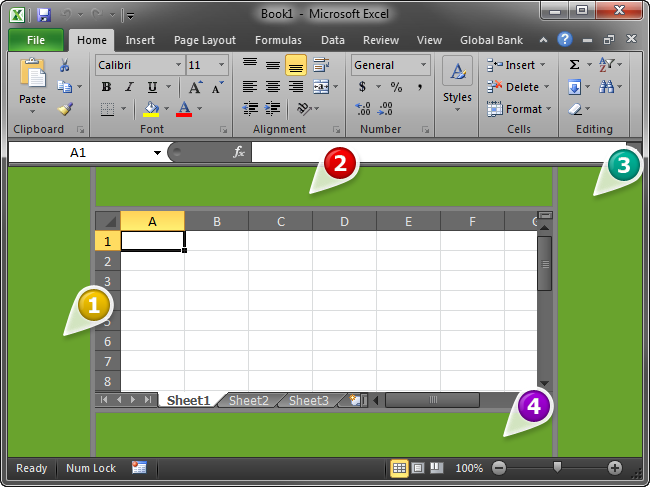Select the Format Painter brush
This screenshot has width=650, height=487.
pos(65,109)
